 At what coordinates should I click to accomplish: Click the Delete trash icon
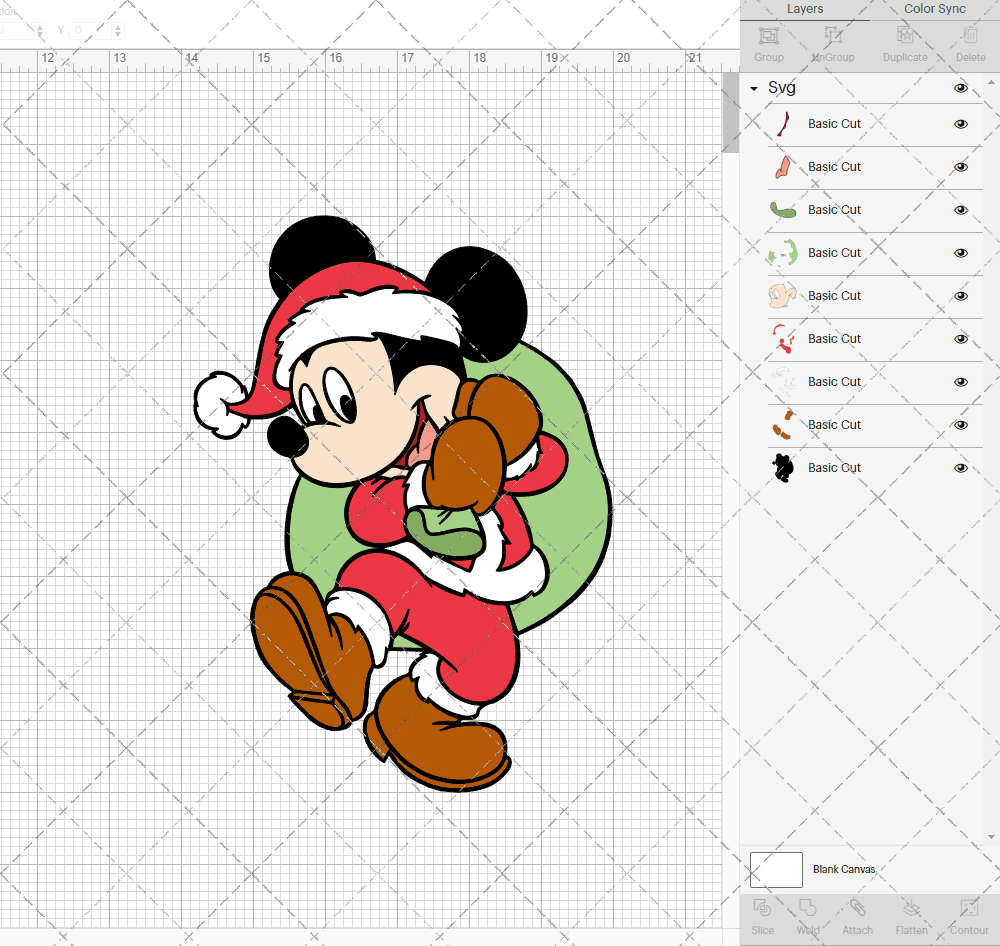[x=970, y=35]
